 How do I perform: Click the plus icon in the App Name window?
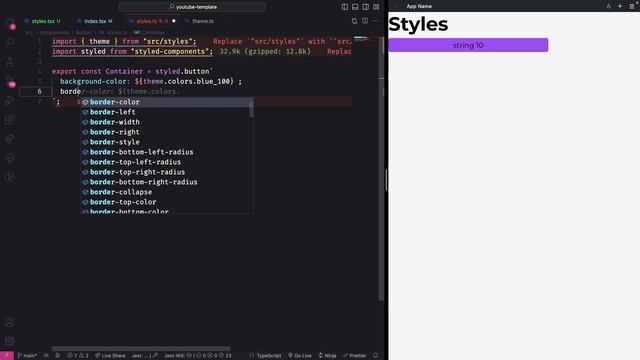[x=620, y=6]
